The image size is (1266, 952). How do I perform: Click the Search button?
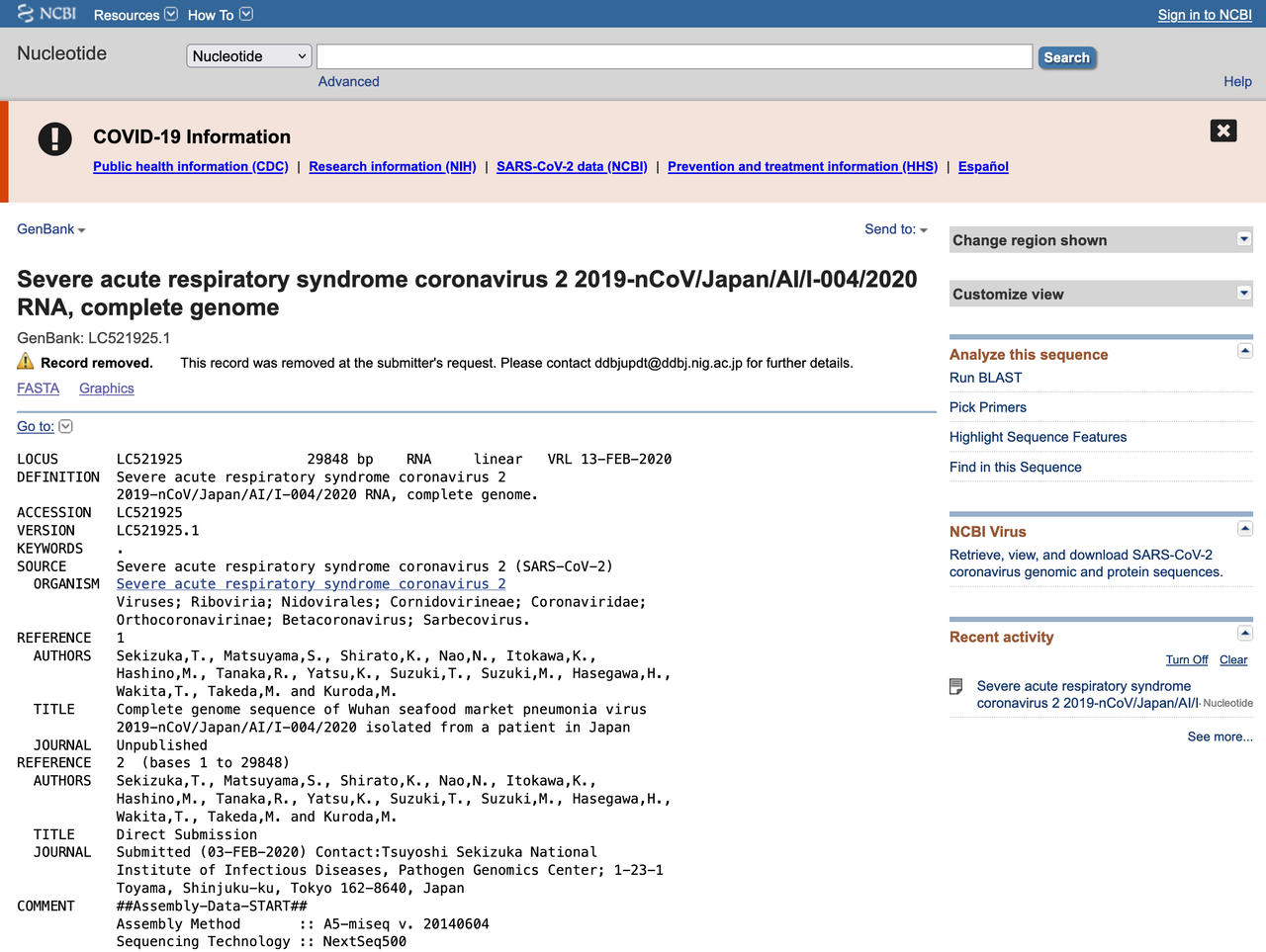click(1066, 57)
